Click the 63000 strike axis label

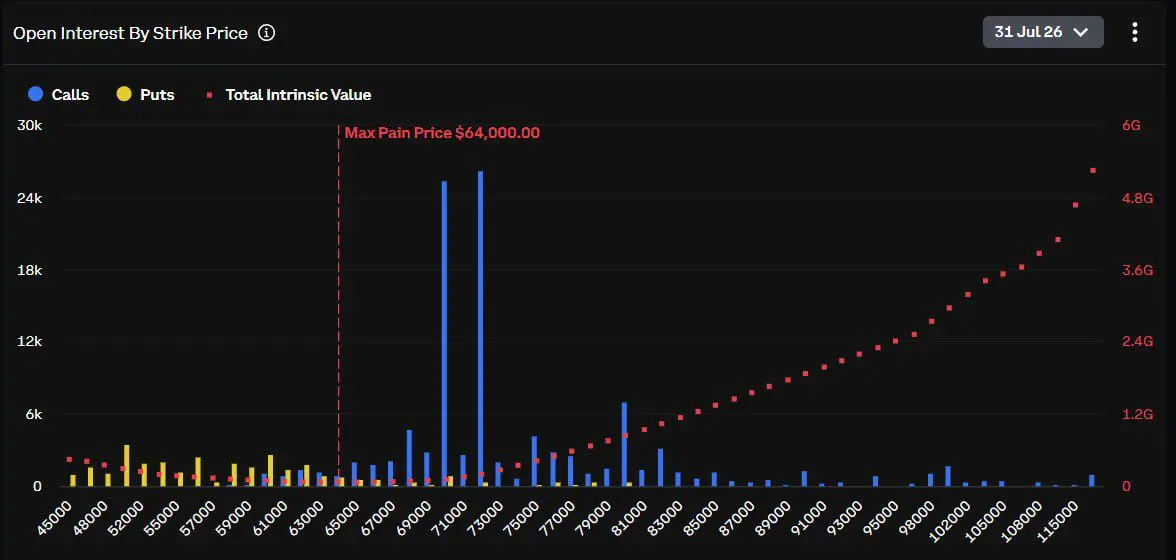point(308,517)
